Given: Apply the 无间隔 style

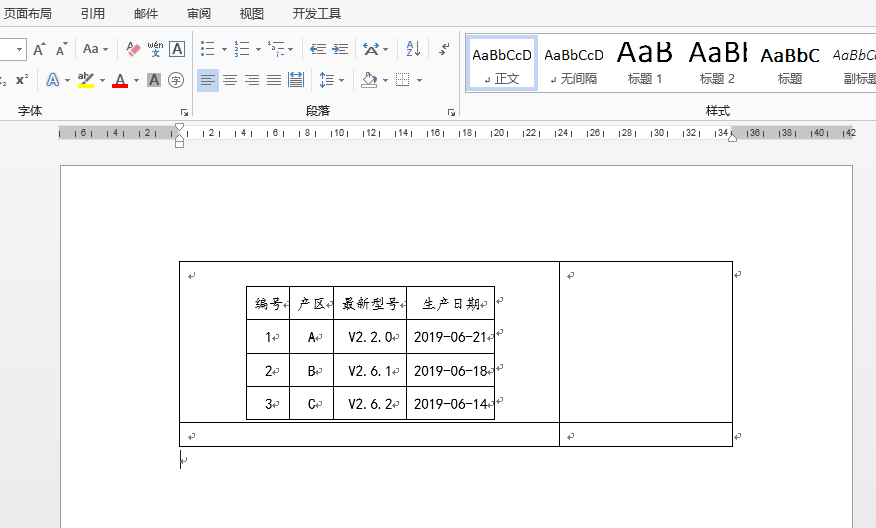Looking at the screenshot, I should point(574,63).
